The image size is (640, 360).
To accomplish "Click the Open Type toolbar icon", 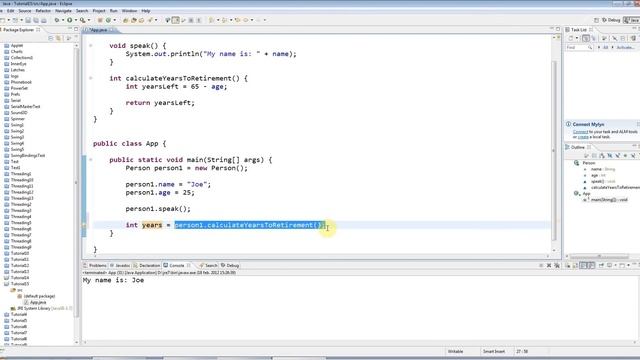I will [x=125, y=20].
